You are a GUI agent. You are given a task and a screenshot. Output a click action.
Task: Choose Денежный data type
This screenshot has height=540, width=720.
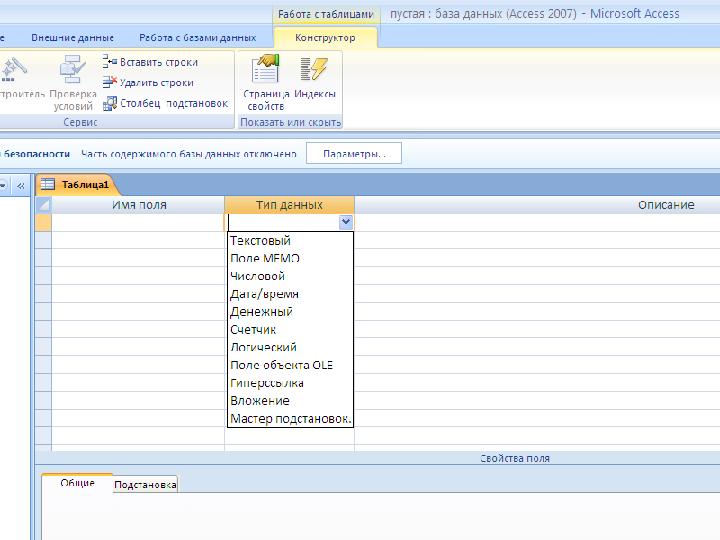point(290,312)
